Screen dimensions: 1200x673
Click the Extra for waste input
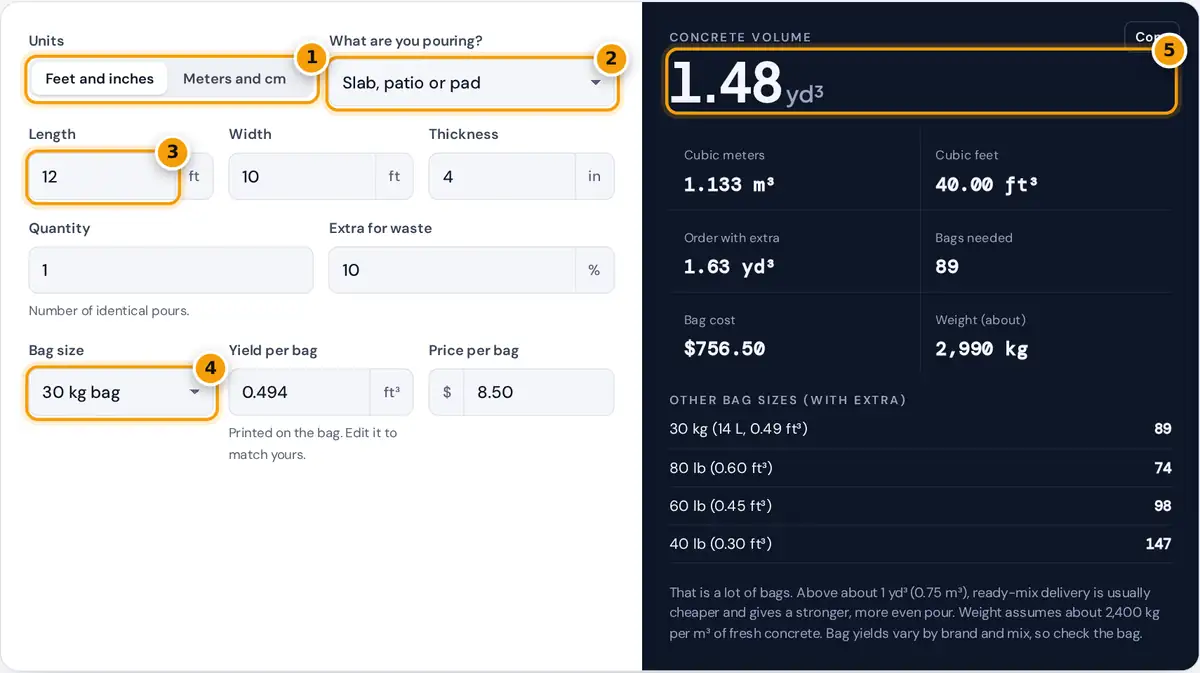pyautogui.click(x=452, y=270)
